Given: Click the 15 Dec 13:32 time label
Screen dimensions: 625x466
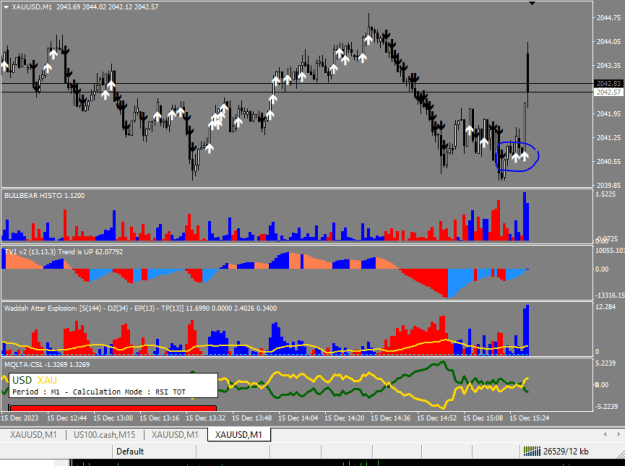Looking at the screenshot, I should [206, 418].
